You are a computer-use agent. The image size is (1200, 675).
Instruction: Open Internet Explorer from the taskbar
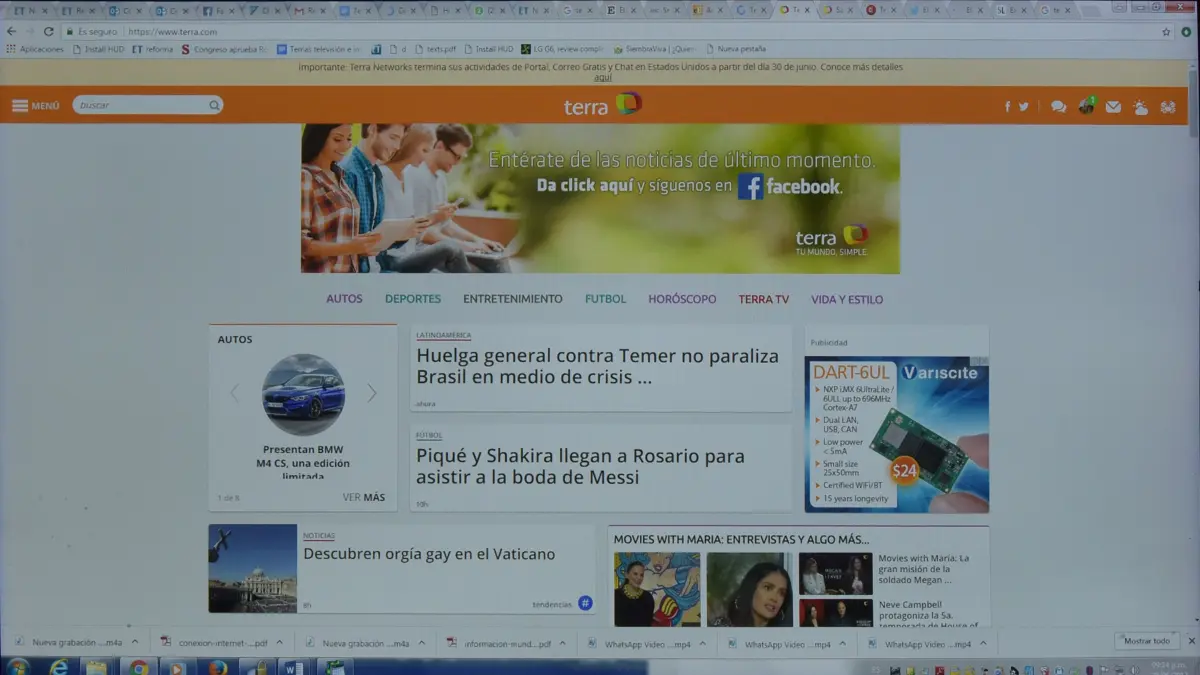pos(59,667)
